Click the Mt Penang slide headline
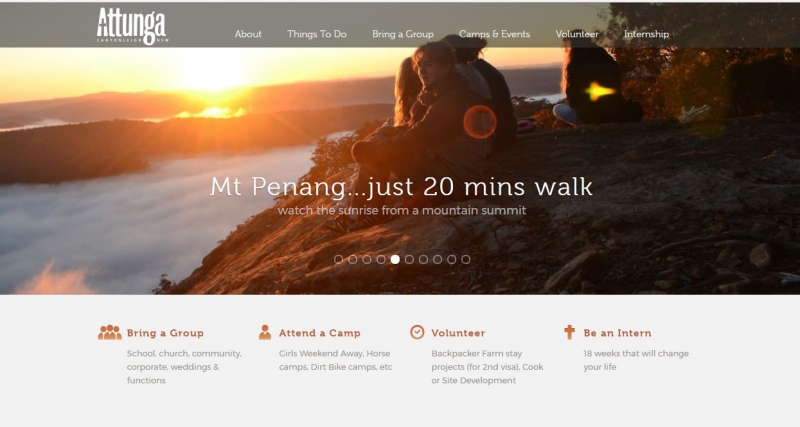This screenshot has width=800, height=427. pos(401,186)
